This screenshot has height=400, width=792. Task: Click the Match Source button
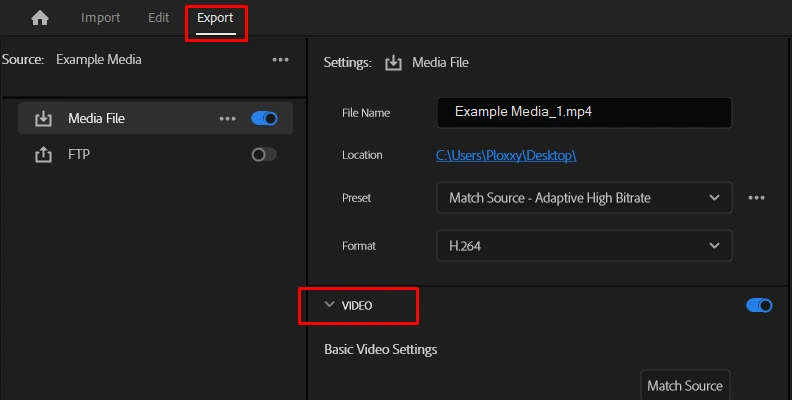[x=685, y=385]
